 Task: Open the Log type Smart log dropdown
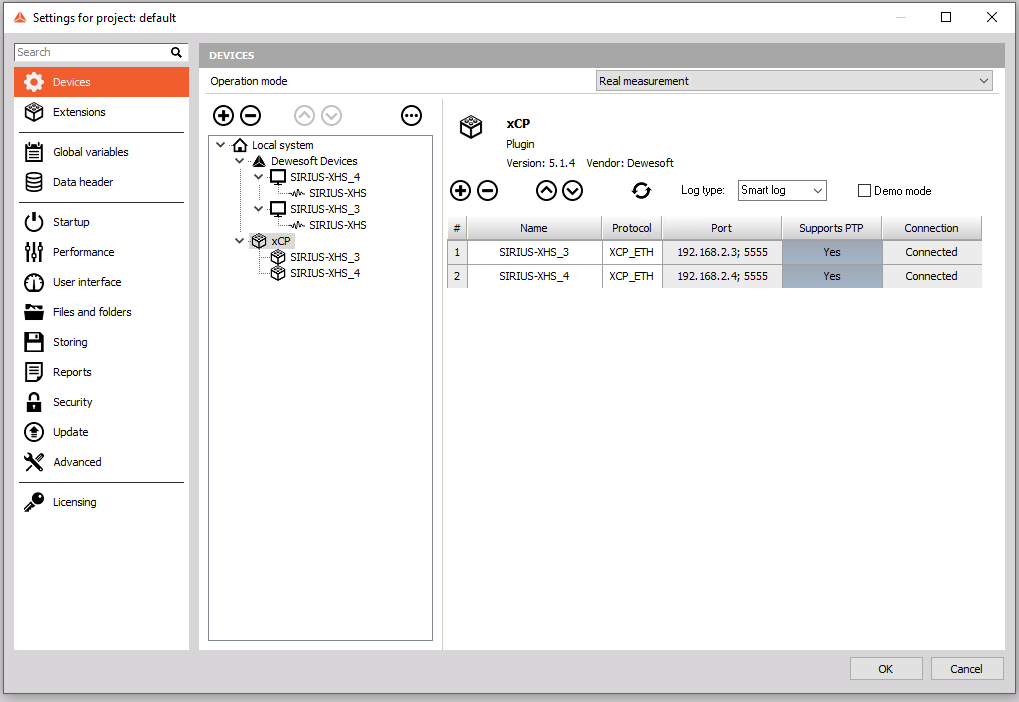tap(782, 190)
